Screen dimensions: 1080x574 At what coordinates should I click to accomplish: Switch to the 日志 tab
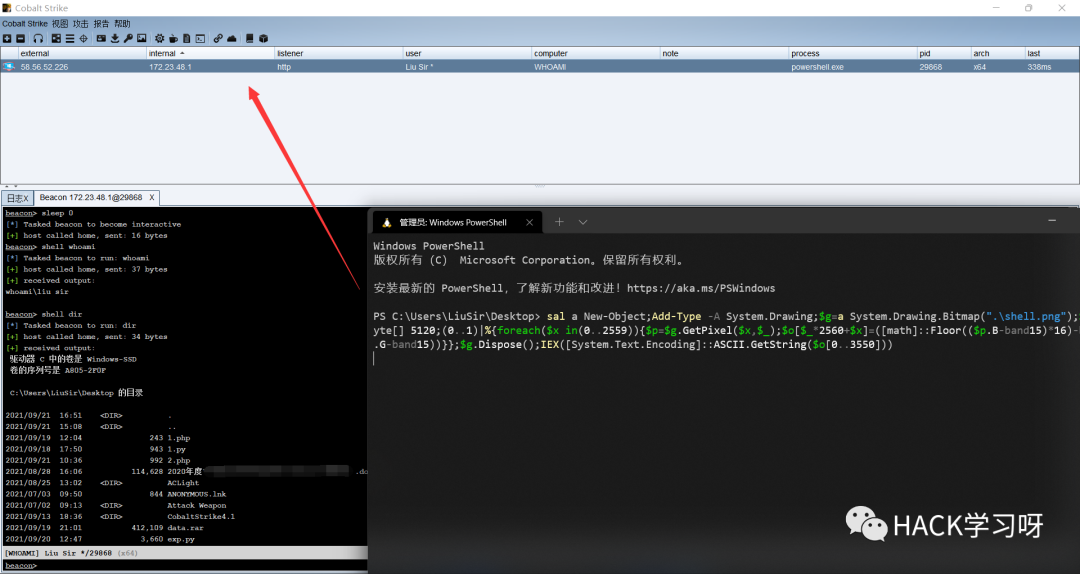[x=17, y=198]
